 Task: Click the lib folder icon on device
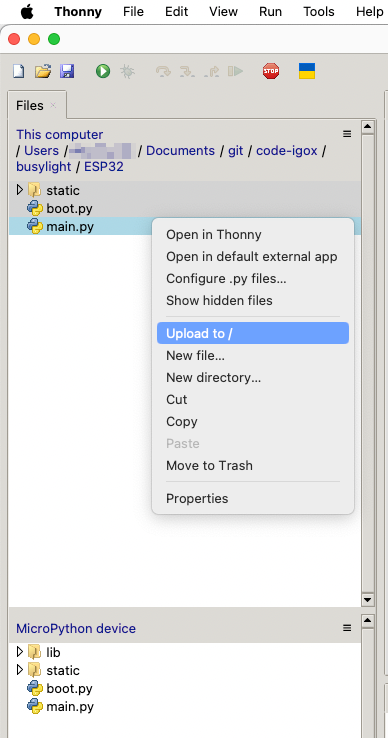click(x=34, y=652)
